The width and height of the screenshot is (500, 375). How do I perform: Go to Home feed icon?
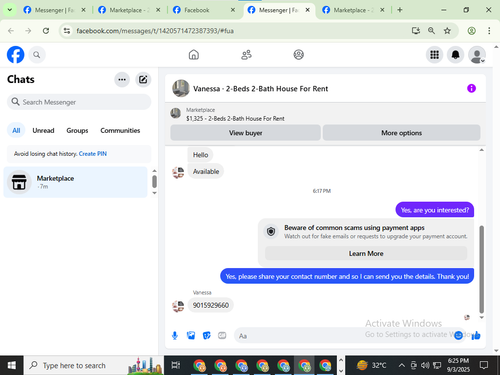[194, 55]
